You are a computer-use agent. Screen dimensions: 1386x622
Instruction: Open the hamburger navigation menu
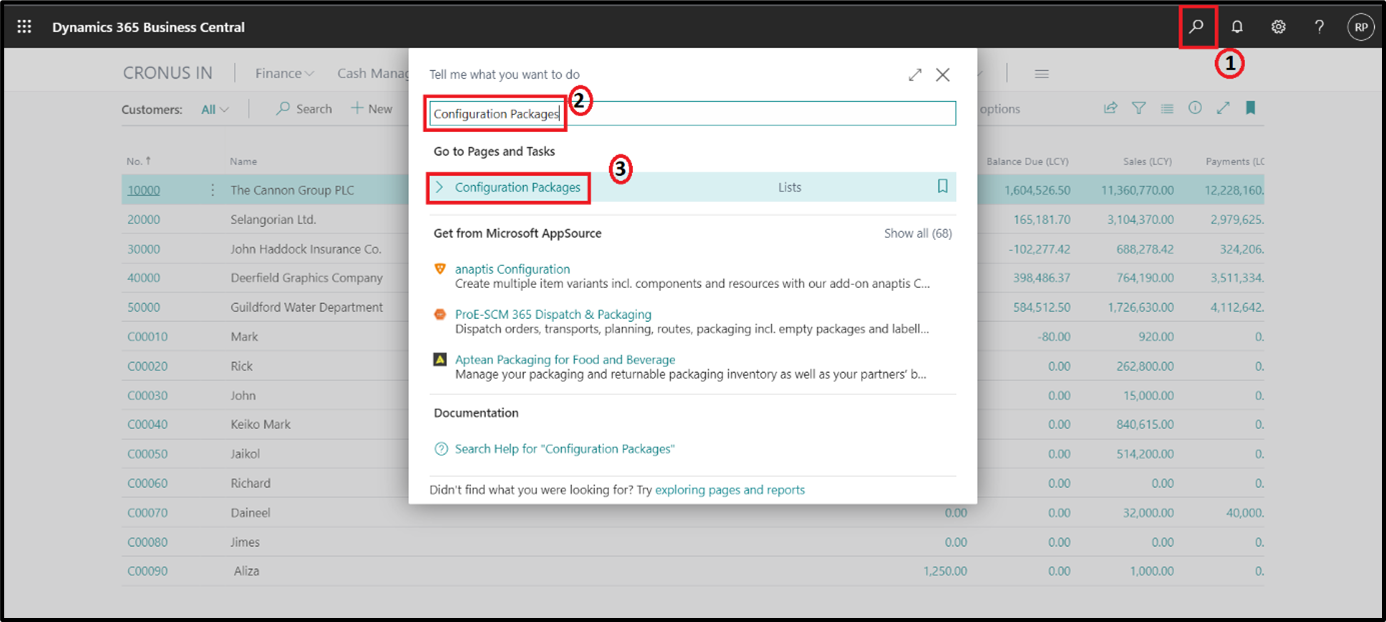pyautogui.click(x=1041, y=74)
